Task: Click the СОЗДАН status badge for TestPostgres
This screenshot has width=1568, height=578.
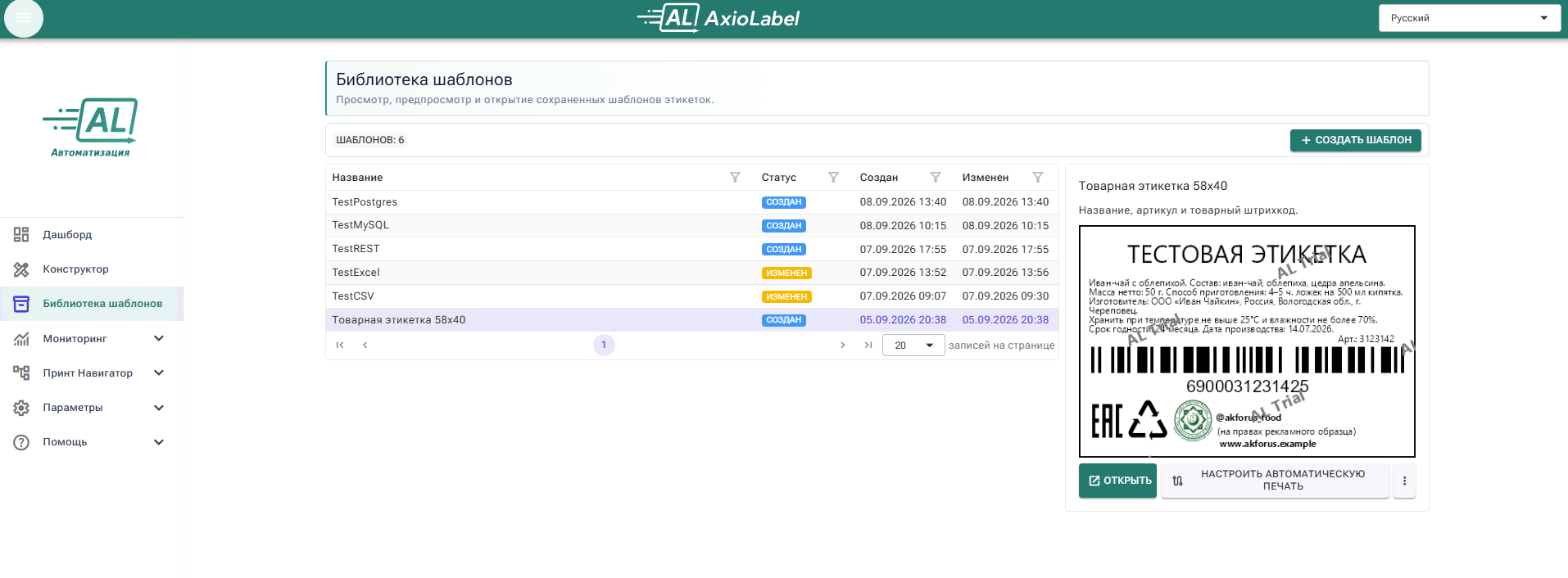Action: tap(784, 202)
